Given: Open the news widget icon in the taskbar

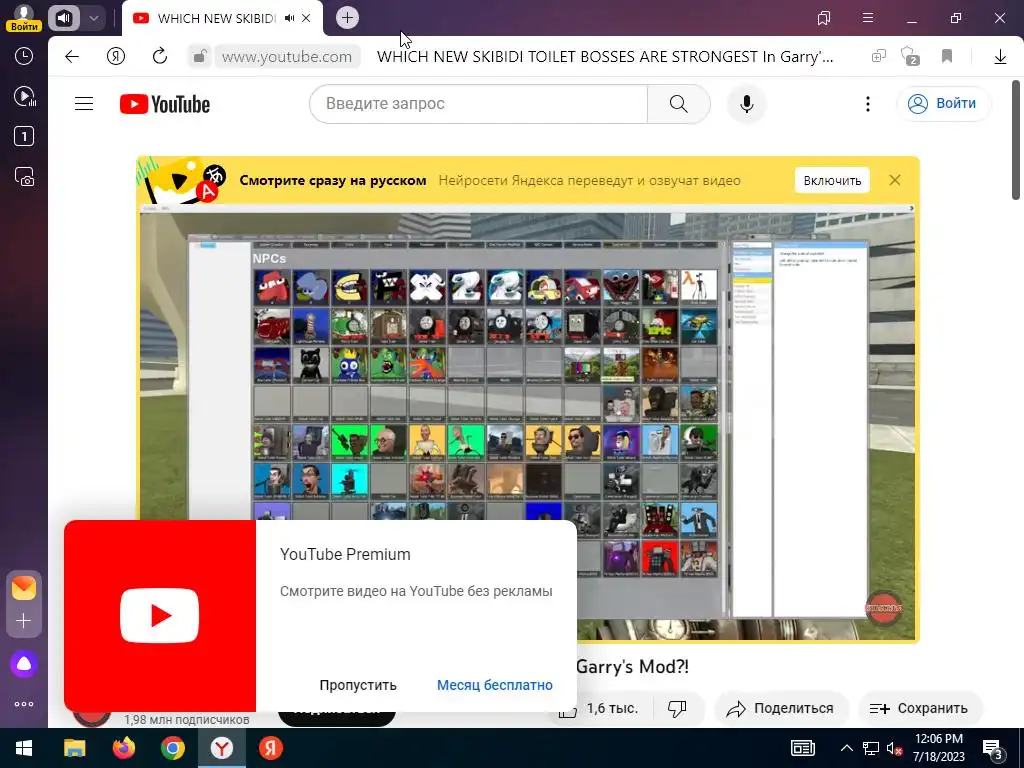Looking at the screenshot, I should pos(803,748).
